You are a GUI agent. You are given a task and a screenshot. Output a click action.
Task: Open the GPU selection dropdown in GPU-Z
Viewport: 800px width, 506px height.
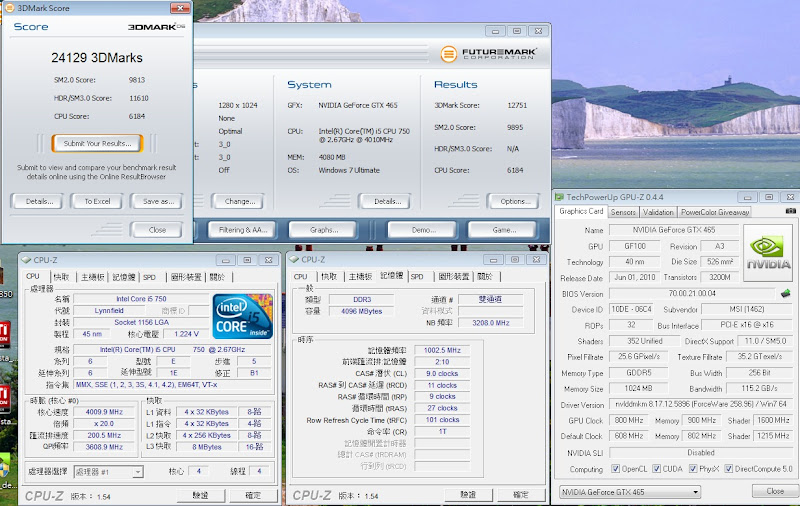tap(630, 492)
